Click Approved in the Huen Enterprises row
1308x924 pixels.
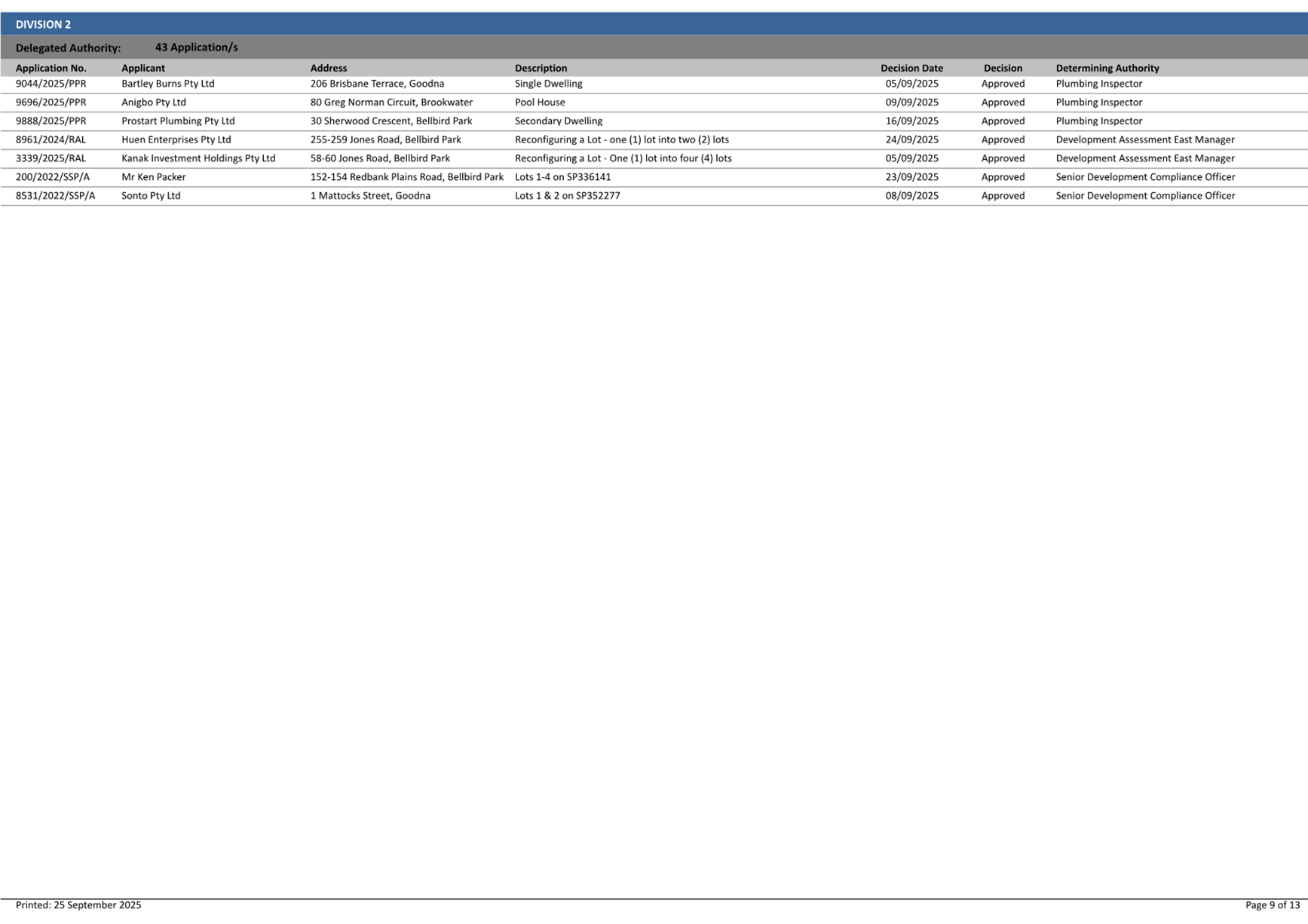[x=1003, y=139]
